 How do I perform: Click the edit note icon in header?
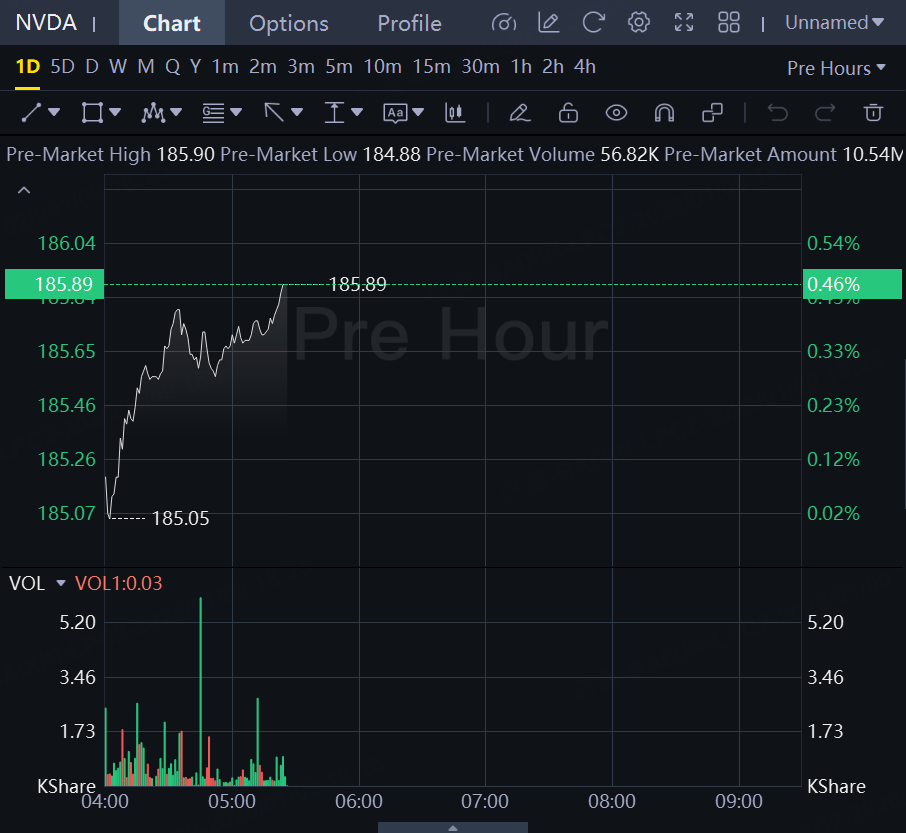pos(548,23)
